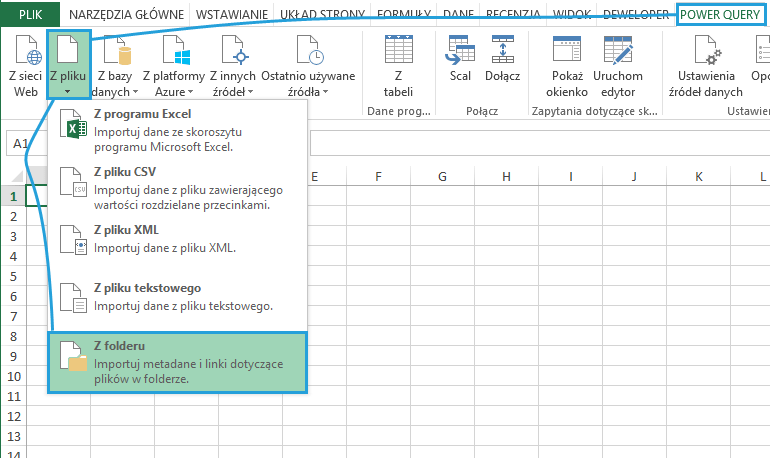Select Z folderu import option
Screen dimensions: 770x458
178,362
